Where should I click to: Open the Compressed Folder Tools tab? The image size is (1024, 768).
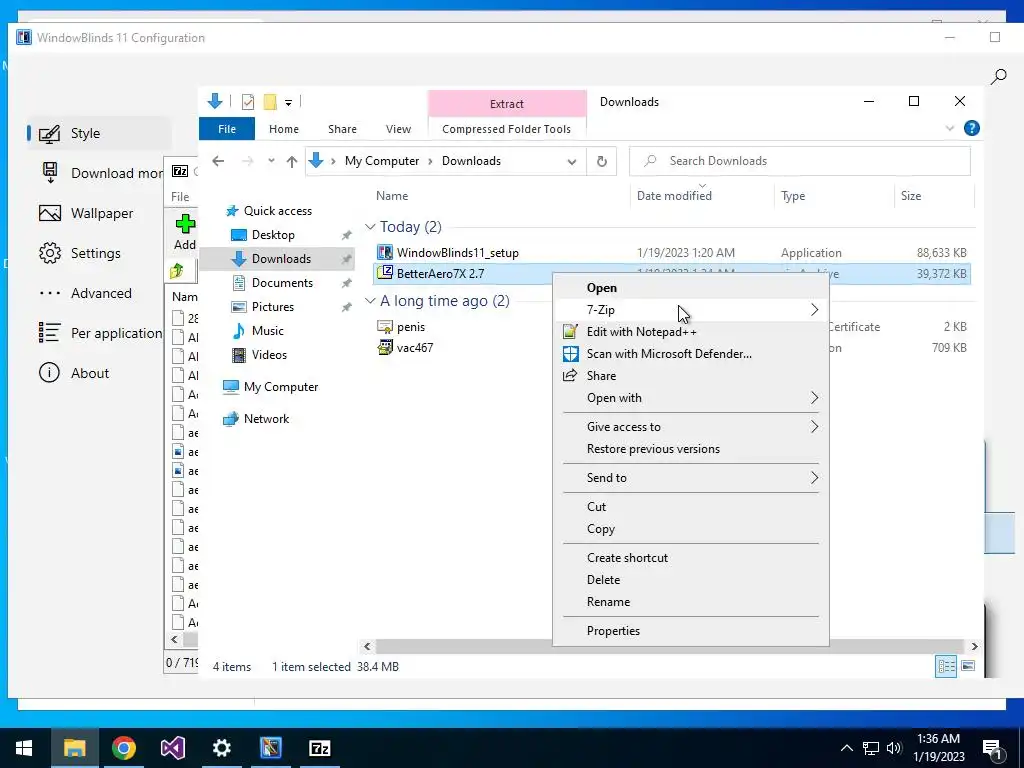click(x=506, y=129)
